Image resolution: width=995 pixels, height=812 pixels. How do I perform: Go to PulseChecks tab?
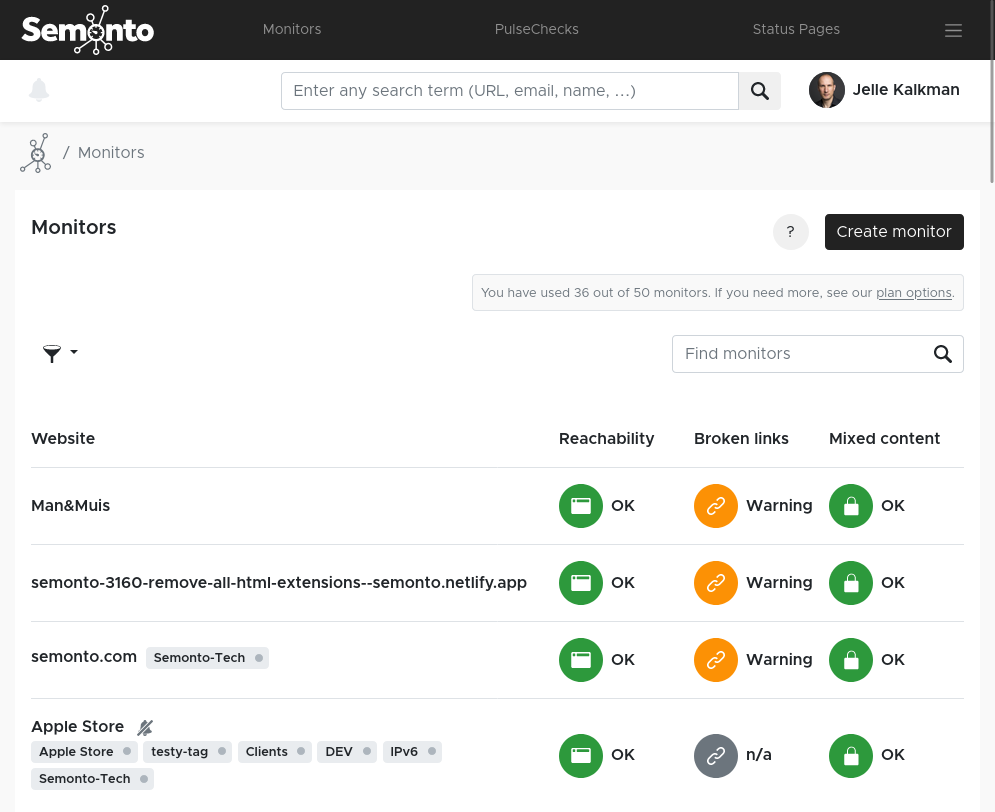coord(536,30)
